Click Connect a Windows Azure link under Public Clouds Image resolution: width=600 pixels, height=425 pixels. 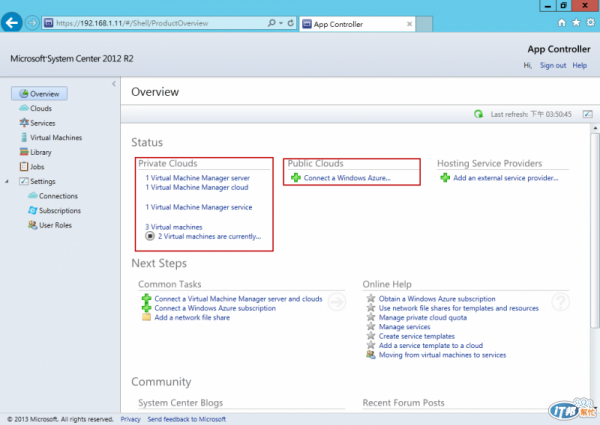(x=347, y=178)
